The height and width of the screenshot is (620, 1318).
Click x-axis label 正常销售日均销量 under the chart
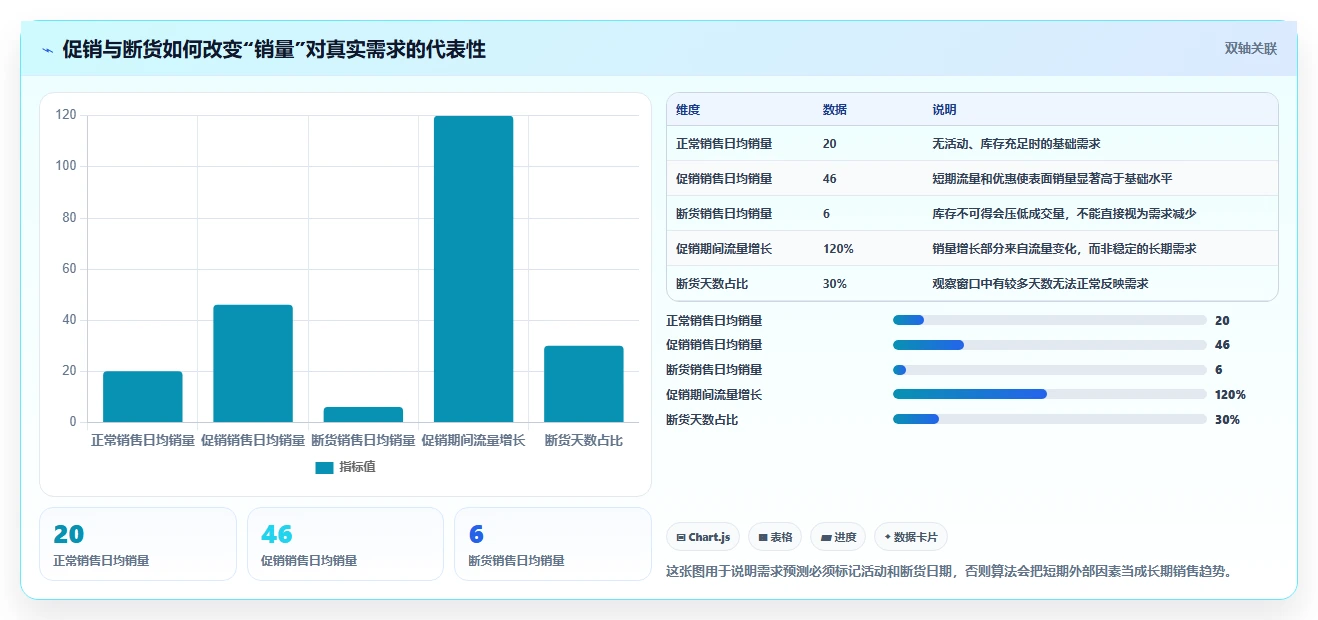coord(143,441)
